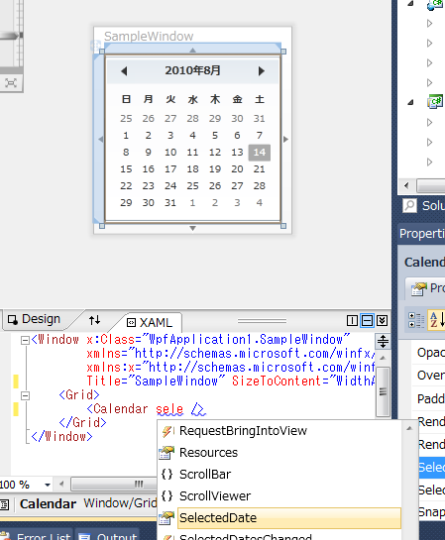Collapse the Grid element in XAML
The width and height of the screenshot is (445, 540).
(25, 396)
